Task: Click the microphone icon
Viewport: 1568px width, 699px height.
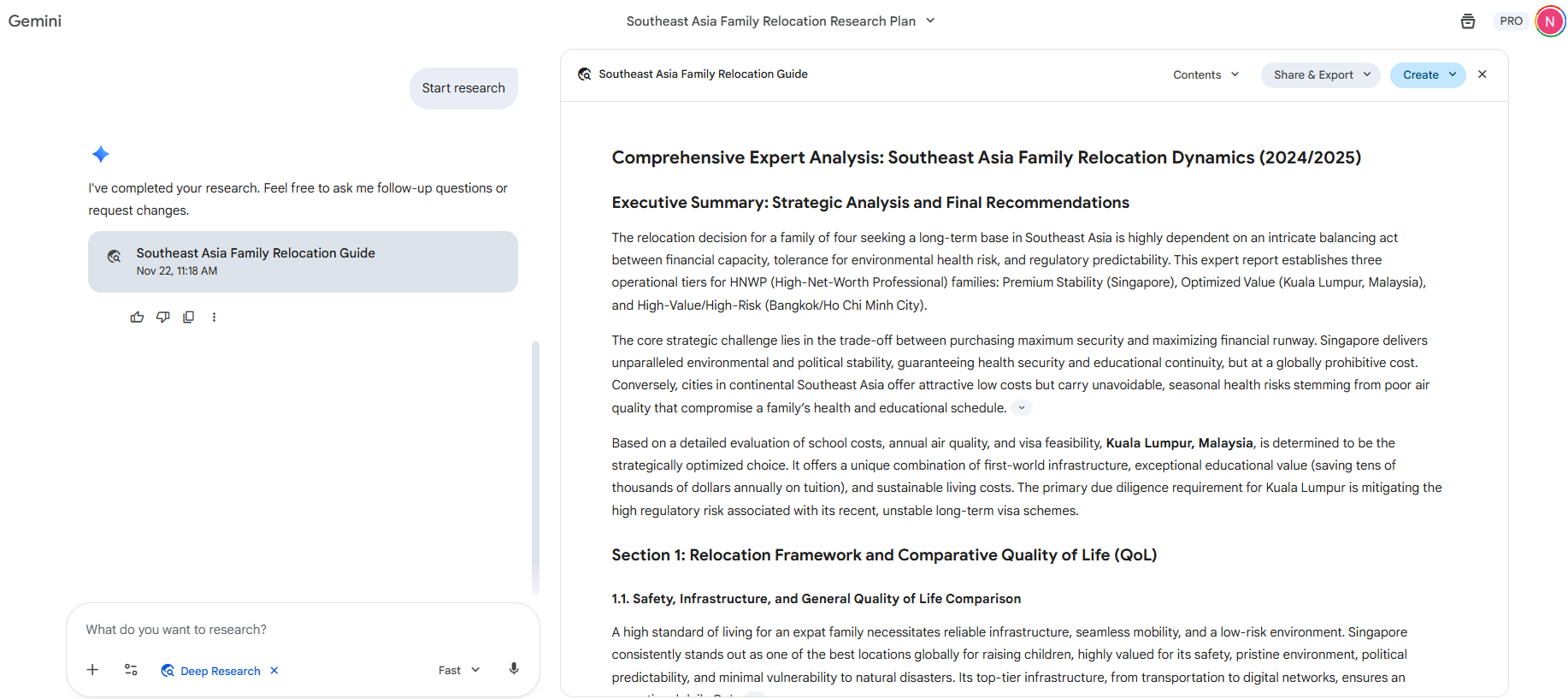Action: coord(514,669)
